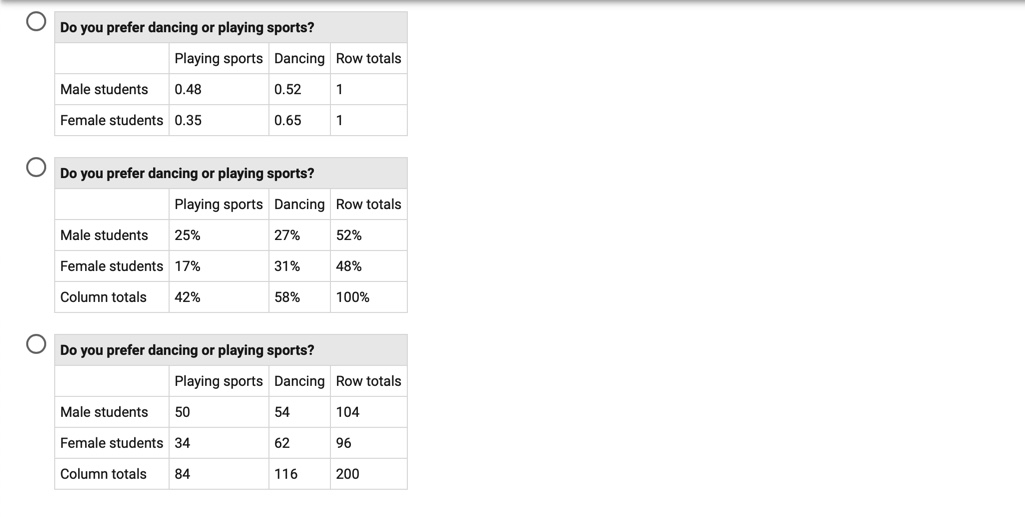Click the 100% grand total cell
Image resolution: width=1025 pixels, height=517 pixels.
(353, 297)
